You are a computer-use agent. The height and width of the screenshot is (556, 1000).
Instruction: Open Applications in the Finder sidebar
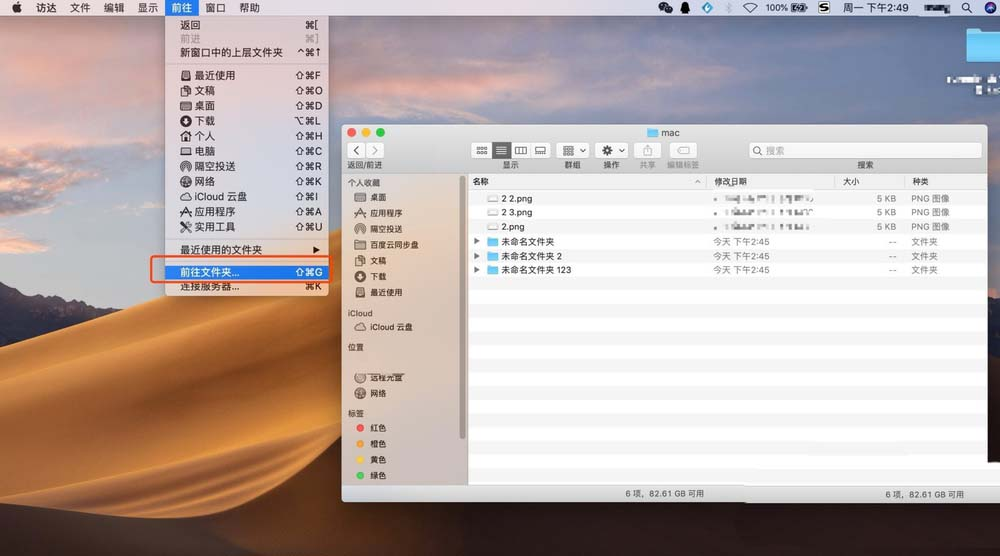pyautogui.click(x=385, y=213)
